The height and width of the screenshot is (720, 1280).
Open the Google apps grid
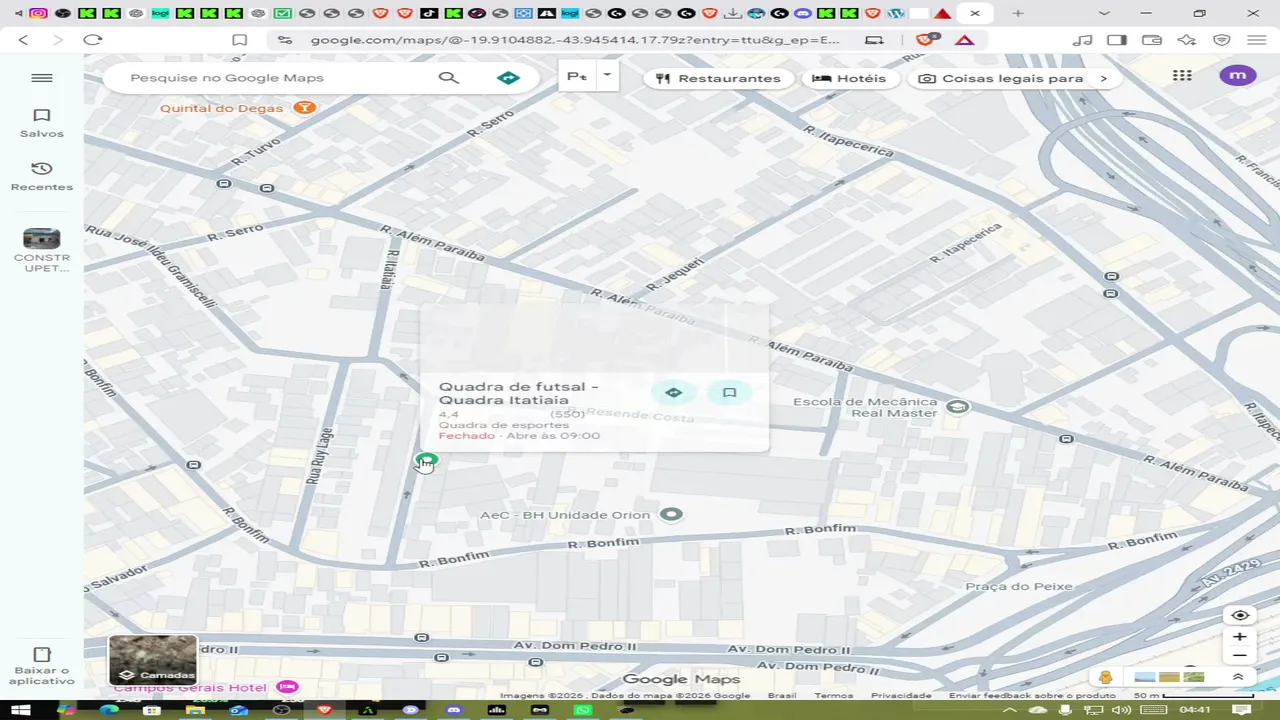click(x=1182, y=76)
